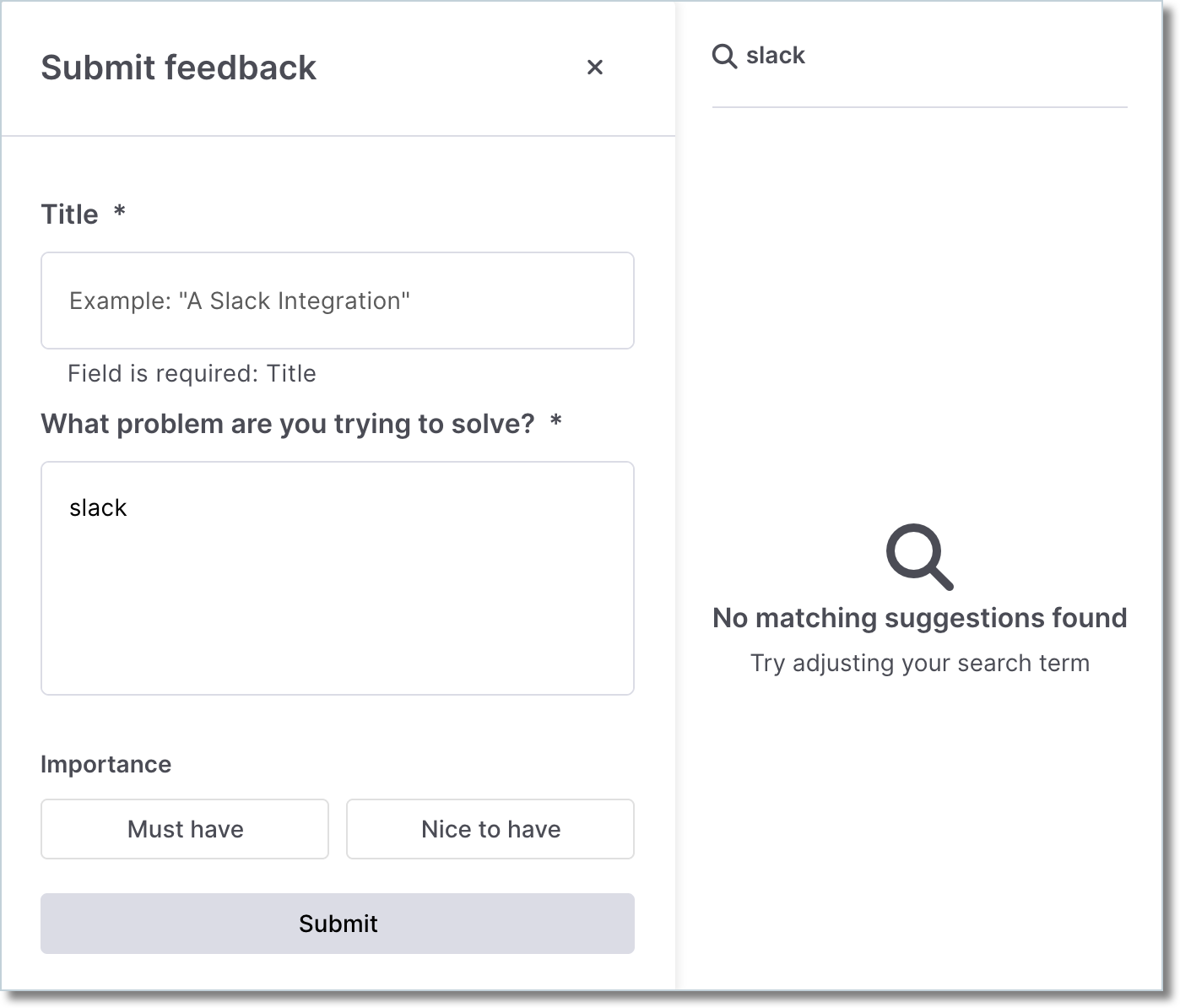The height and width of the screenshot is (1008, 1180).
Task: Click the Importance section label
Action: (106, 764)
